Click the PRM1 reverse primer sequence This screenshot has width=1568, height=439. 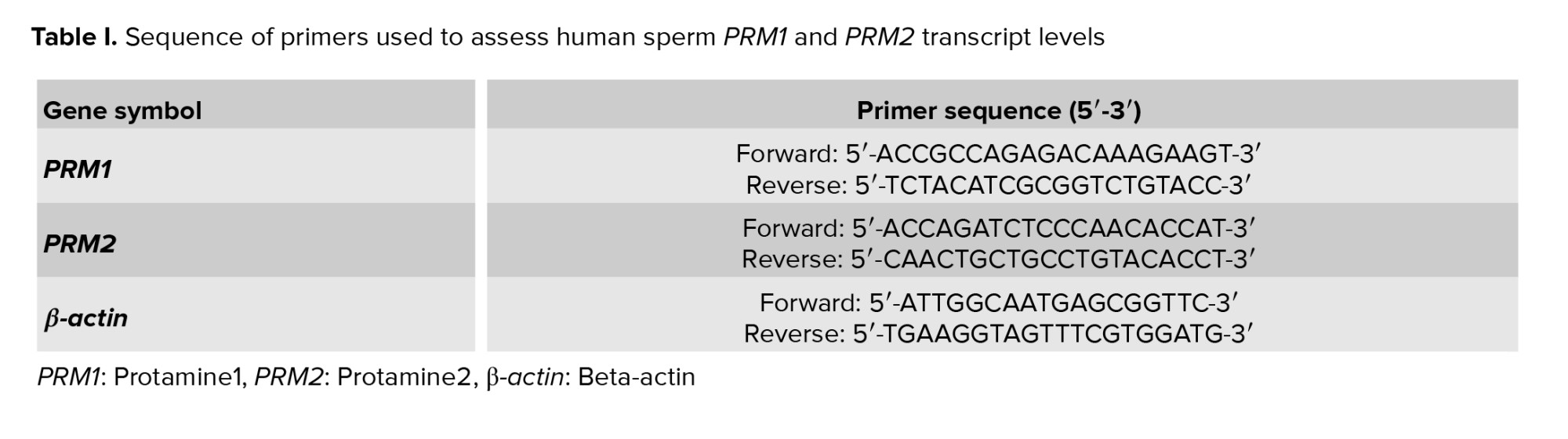click(x=1052, y=185)
